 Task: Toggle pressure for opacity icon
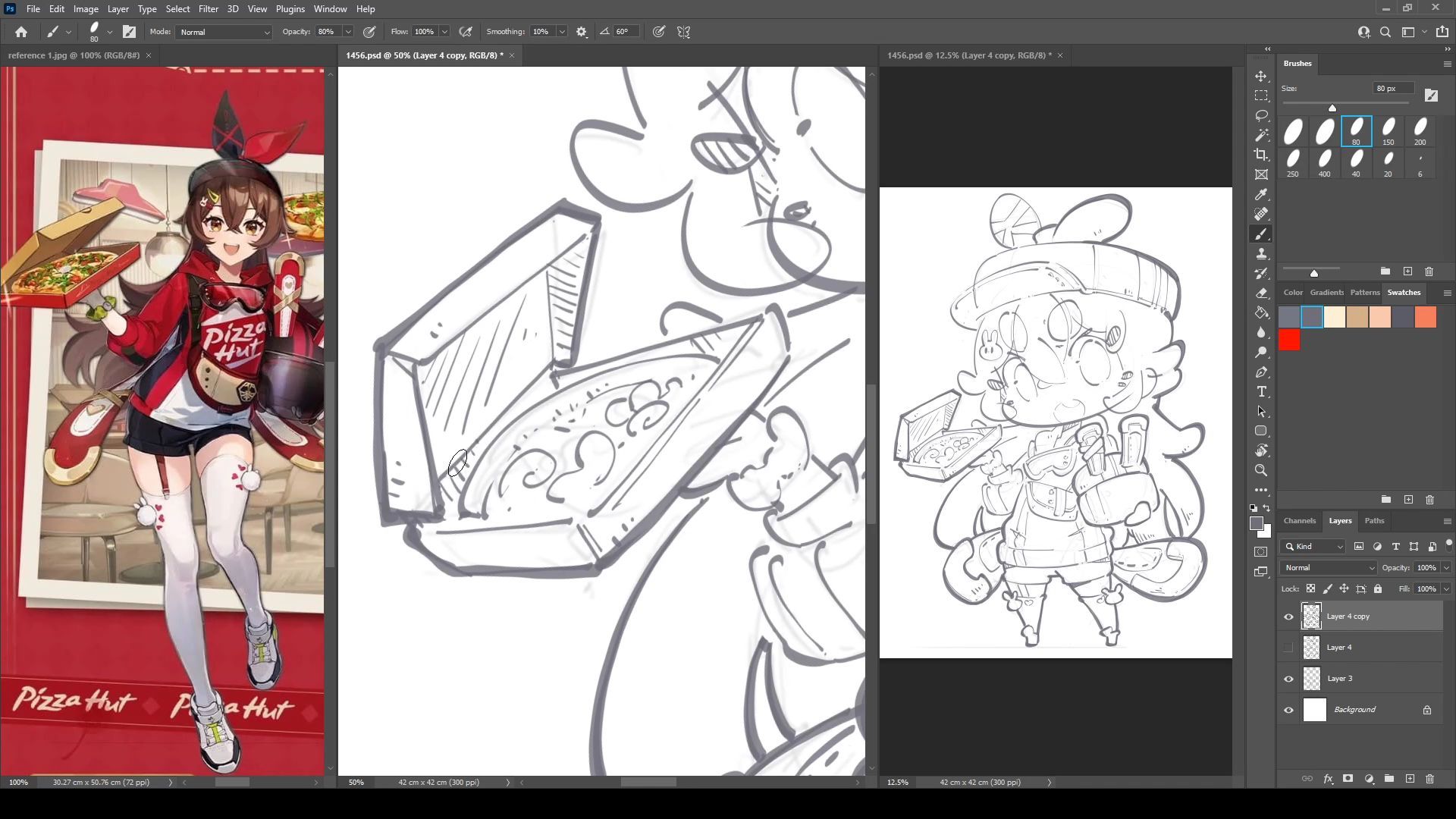369,32
